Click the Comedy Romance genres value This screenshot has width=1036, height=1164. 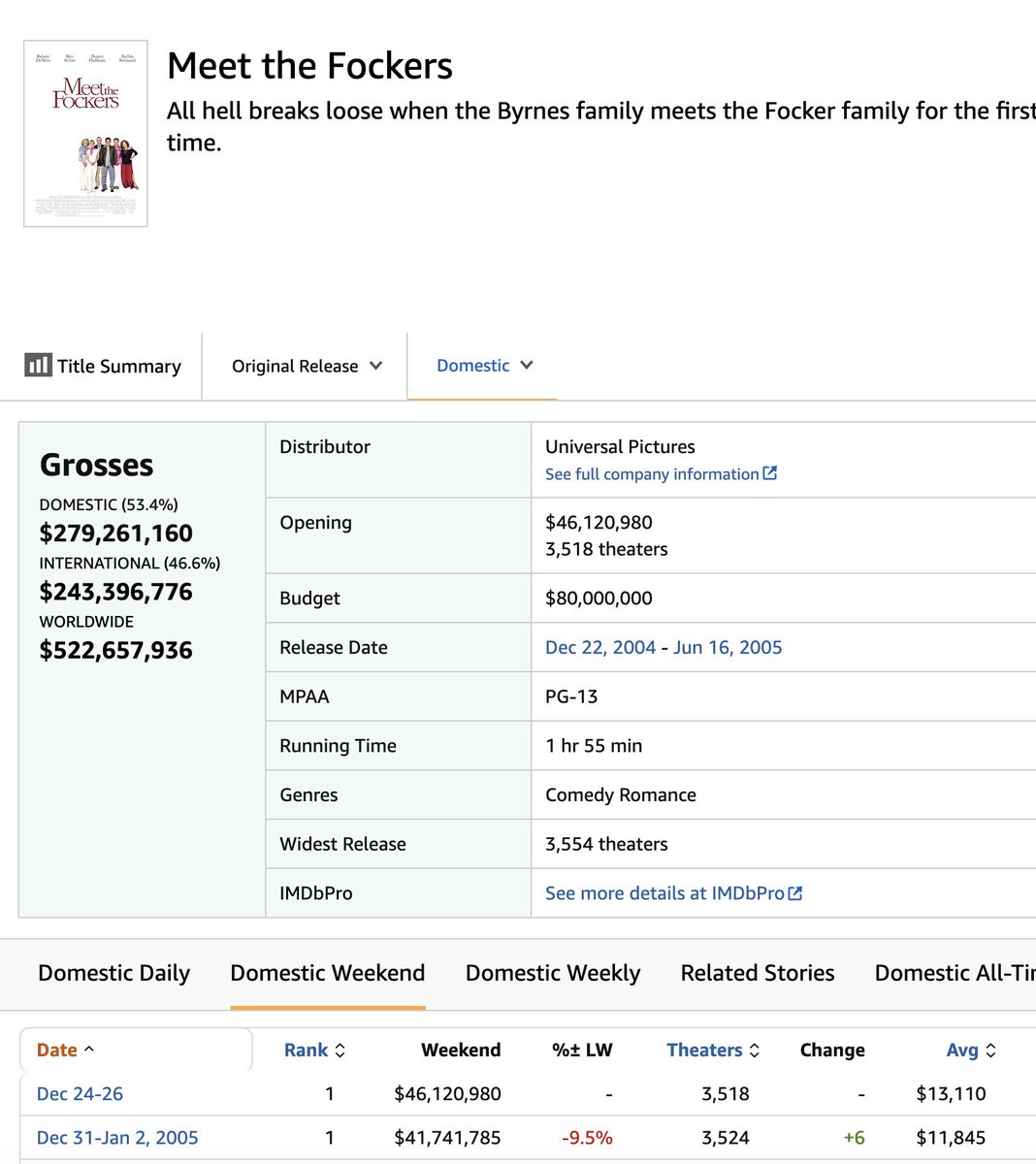click(621, 794)
